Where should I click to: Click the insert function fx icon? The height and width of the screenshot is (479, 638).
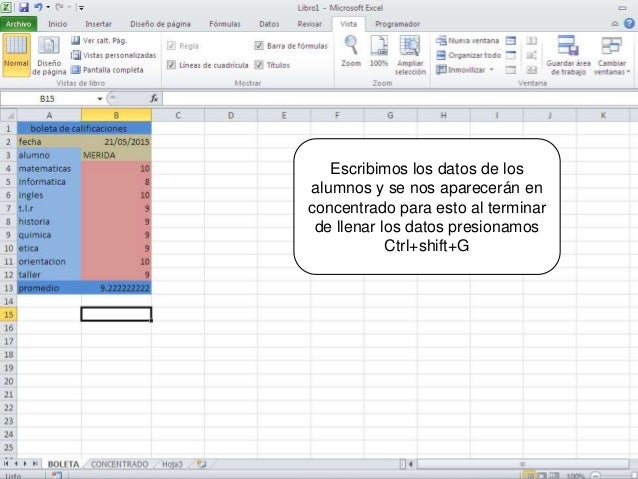click(x=154, y=98)
